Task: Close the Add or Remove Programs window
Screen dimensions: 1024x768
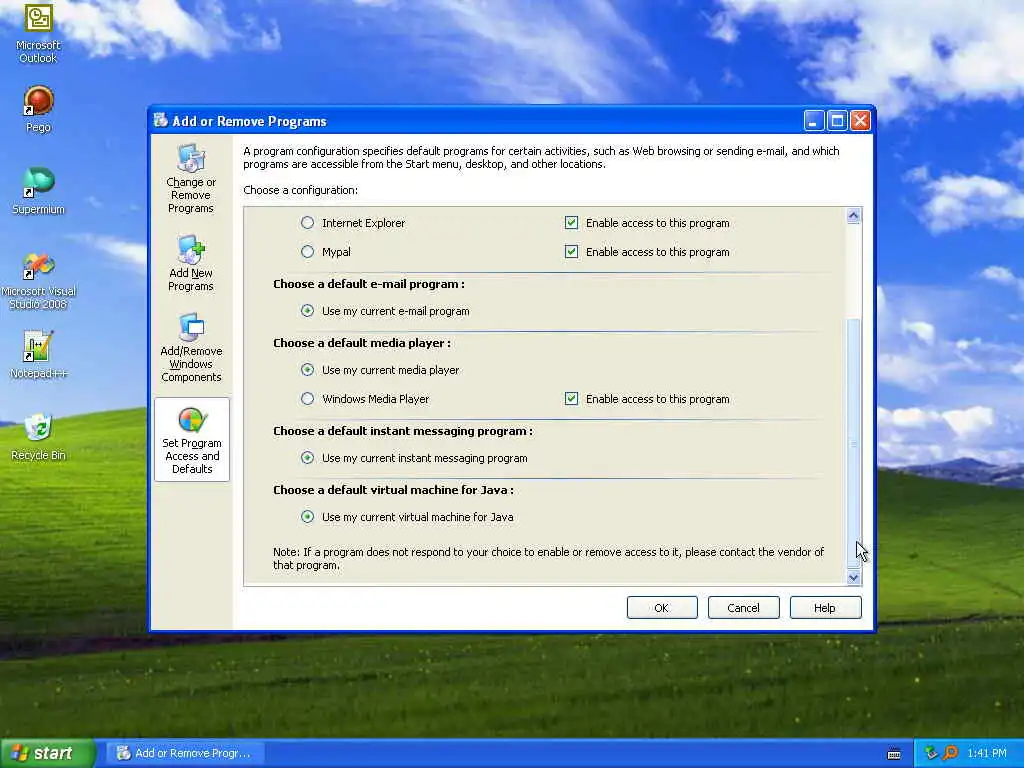Action: [x=860, y=121]
